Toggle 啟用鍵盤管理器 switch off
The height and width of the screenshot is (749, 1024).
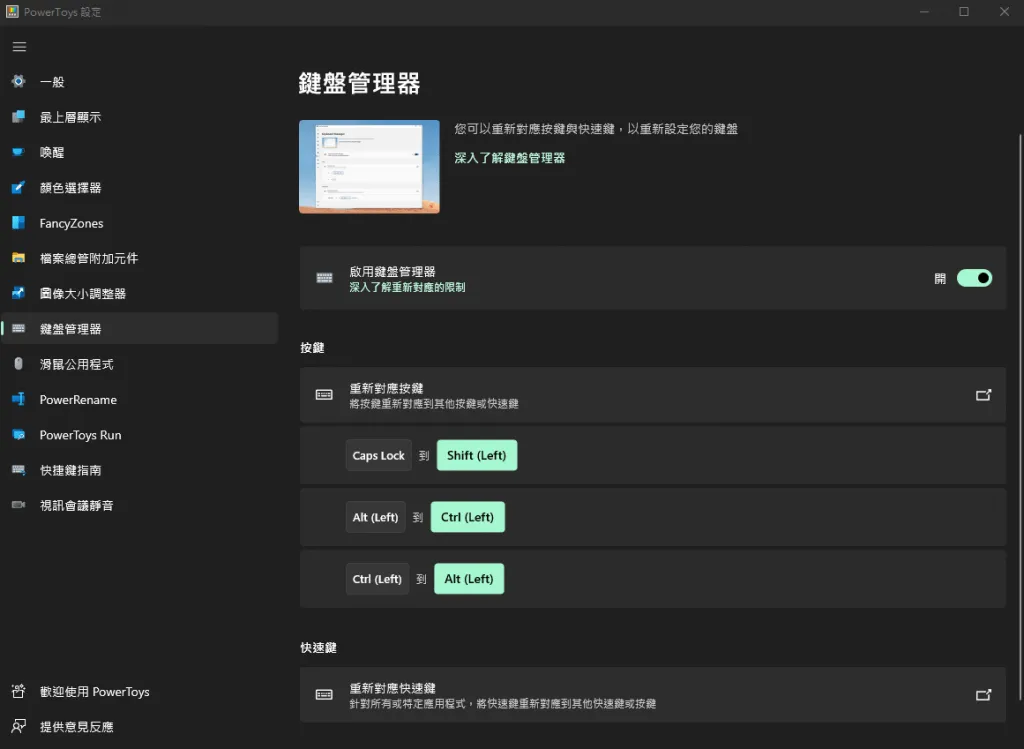point(974,278)
